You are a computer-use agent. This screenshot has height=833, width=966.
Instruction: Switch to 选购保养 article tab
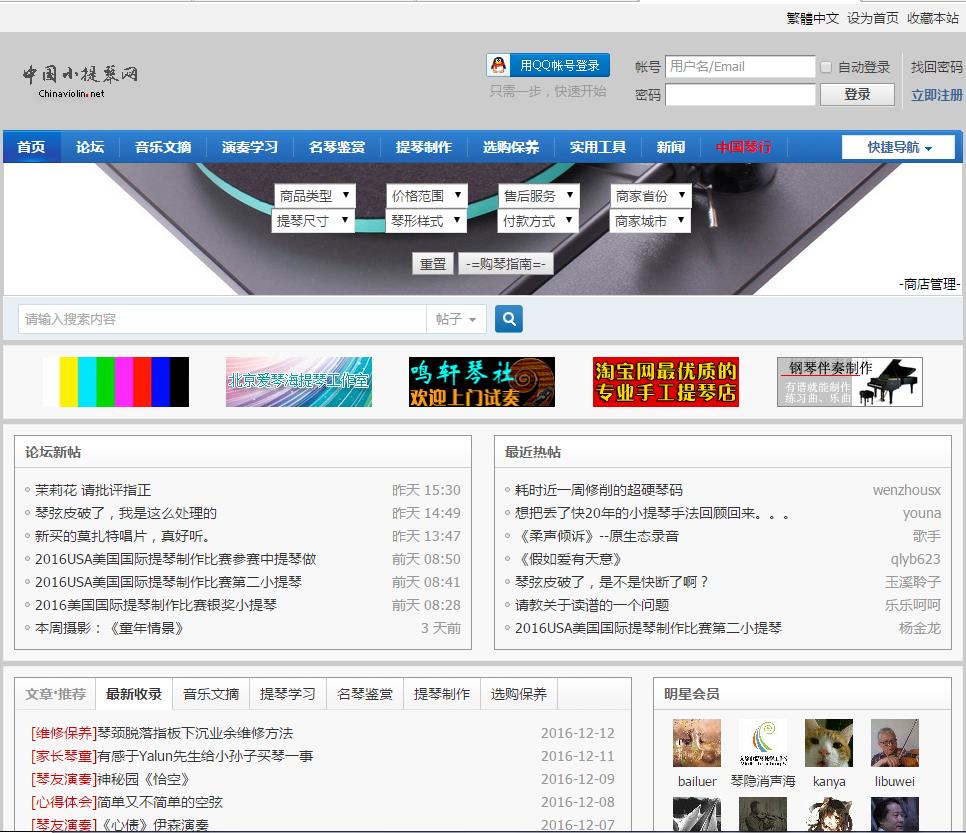tap(519, 694)
